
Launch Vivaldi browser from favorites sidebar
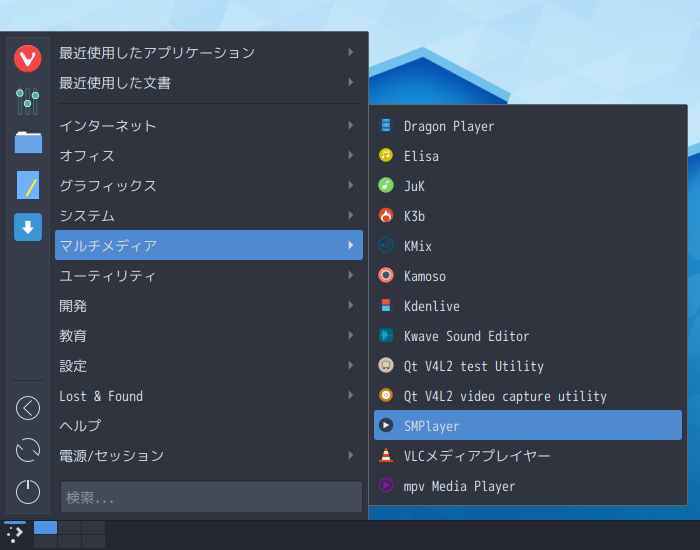[28, 58]
